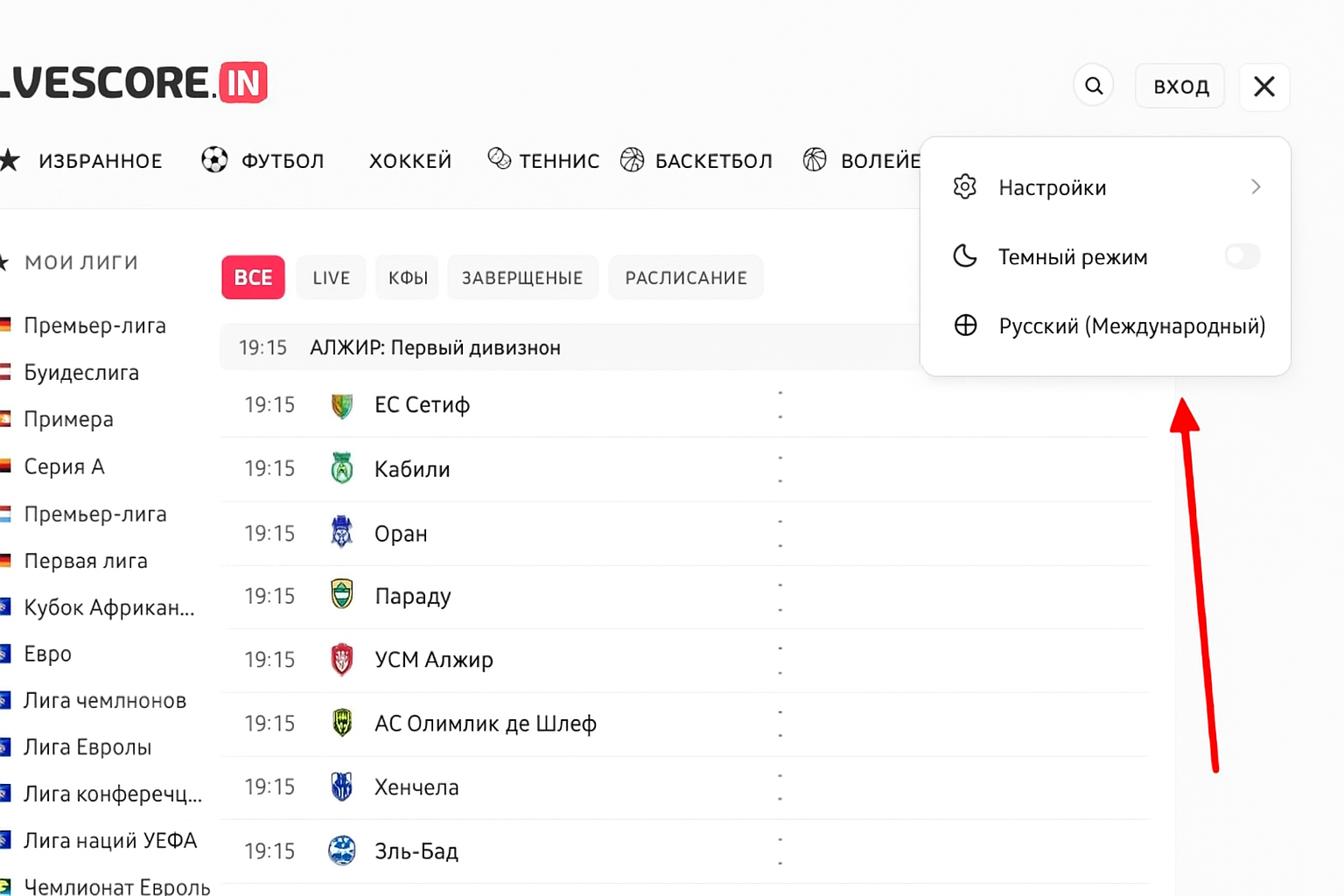Screen dimensions: 1344x896
Task: Open АЛЖИР: Первый дивизнон league header
Action: pyautogui.click(x=435, y=347)
